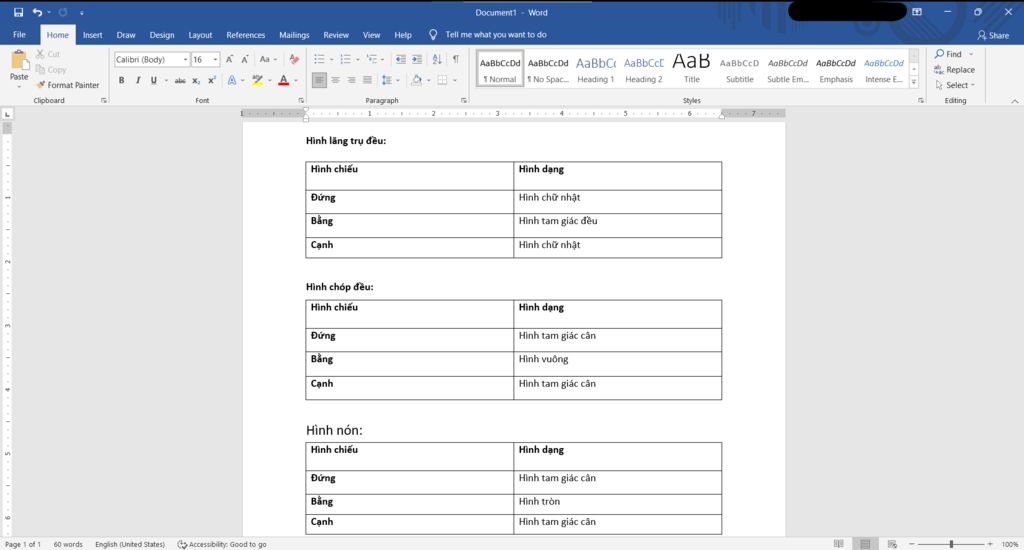Image resolution: width=1024 pixels, height=550 pixels.
Task: Toggle left paragraph alignment
Action: tap(319, 80)
